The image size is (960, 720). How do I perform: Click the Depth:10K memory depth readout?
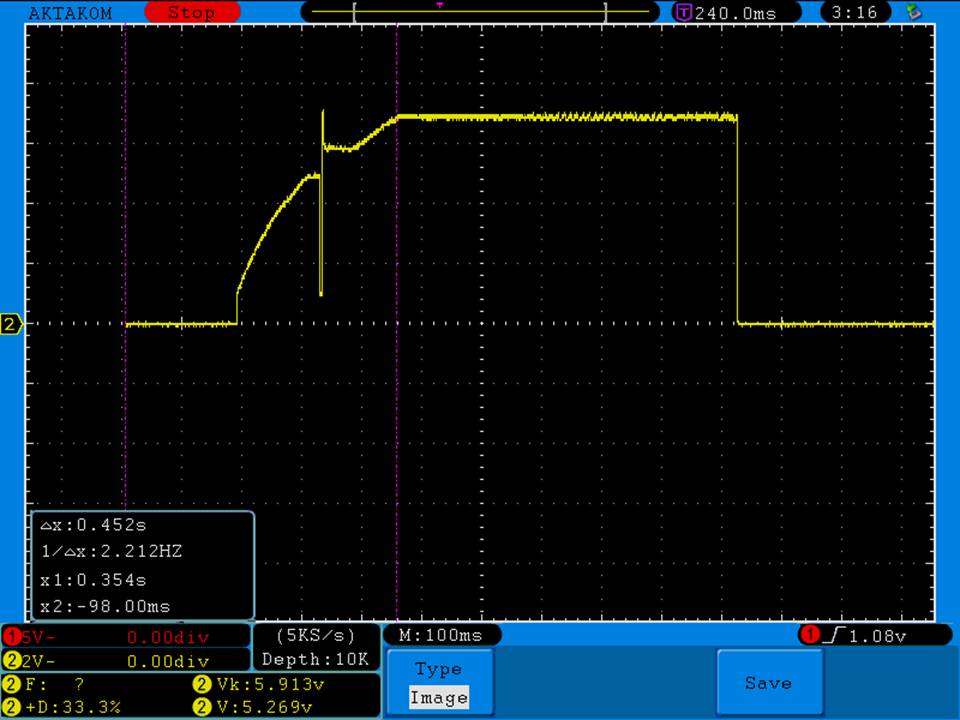click(315, 659)
